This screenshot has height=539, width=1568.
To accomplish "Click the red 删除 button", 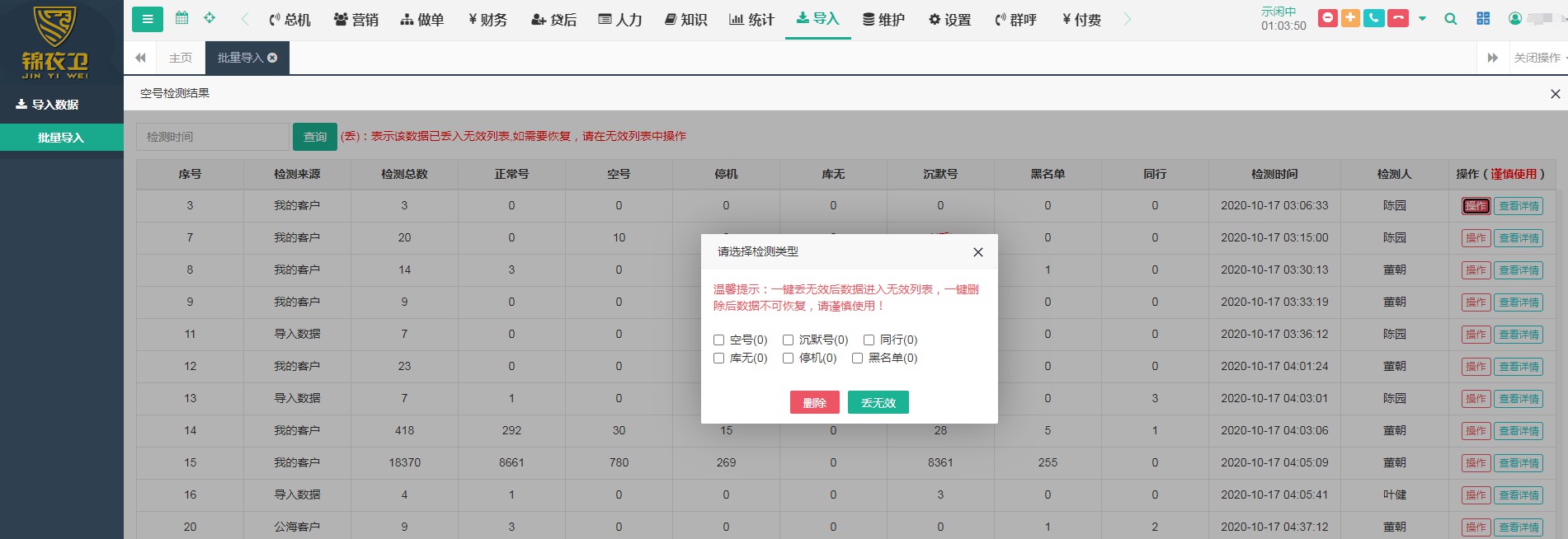I will (814, 402).
